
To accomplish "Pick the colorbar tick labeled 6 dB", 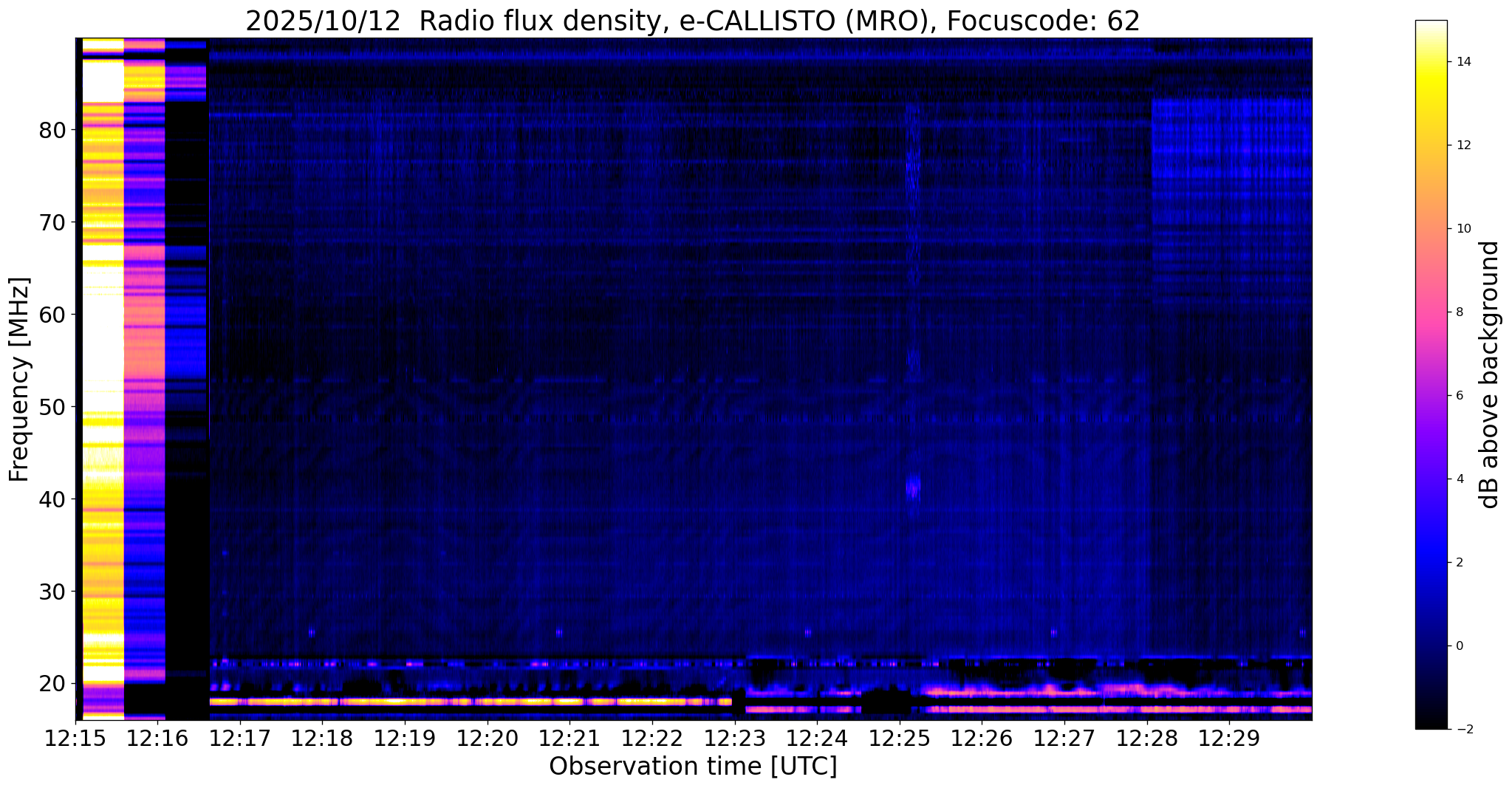I will point(1459,396).
